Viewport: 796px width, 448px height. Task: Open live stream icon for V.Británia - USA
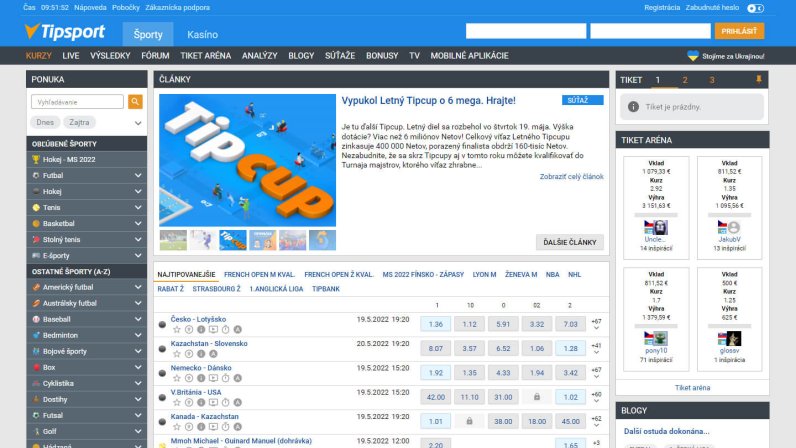213,402
